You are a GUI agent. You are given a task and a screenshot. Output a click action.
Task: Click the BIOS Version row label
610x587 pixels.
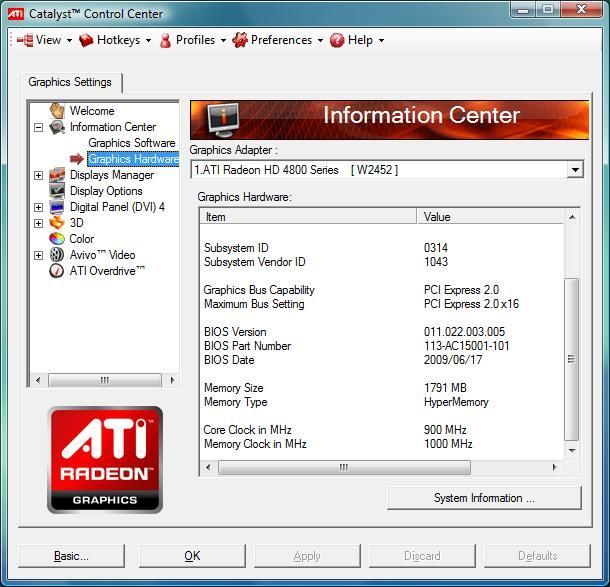click(235, 332)
